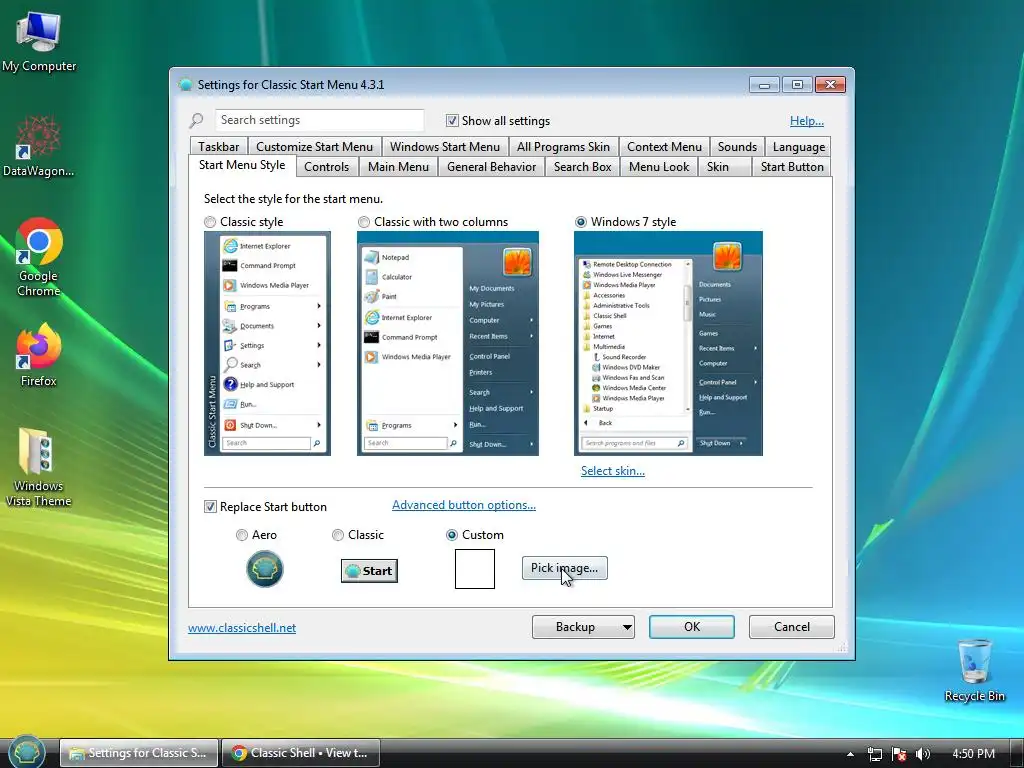This screenshot has height=768, width=1024.
Task: Open the Help... link
Action: pyautogui.click(x=807, y=121)
